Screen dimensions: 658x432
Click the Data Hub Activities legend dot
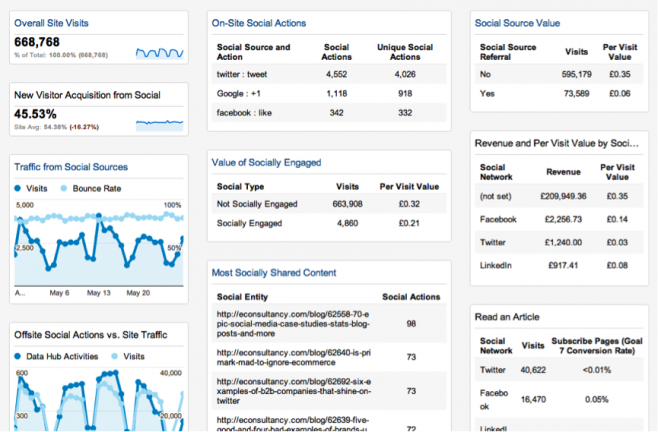18,356
